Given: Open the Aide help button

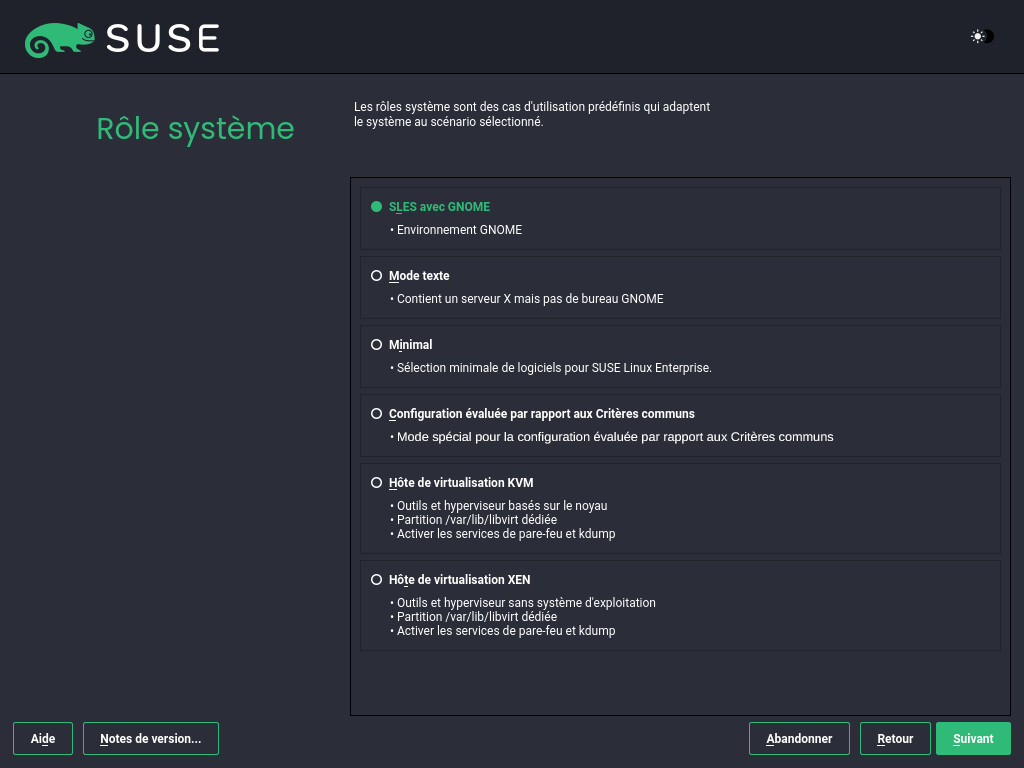Looking at the screenshot, I should (43, 739).
